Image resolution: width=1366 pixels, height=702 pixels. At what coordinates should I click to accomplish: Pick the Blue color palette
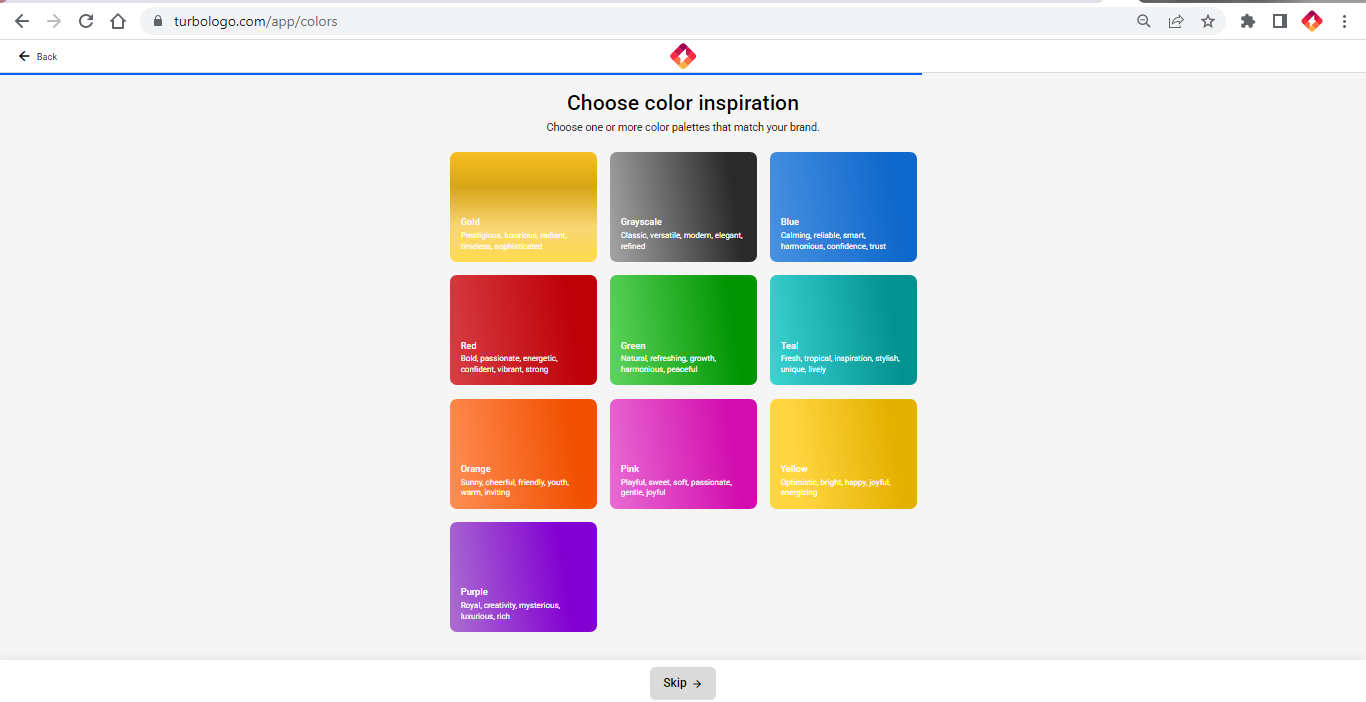[843, 206]
